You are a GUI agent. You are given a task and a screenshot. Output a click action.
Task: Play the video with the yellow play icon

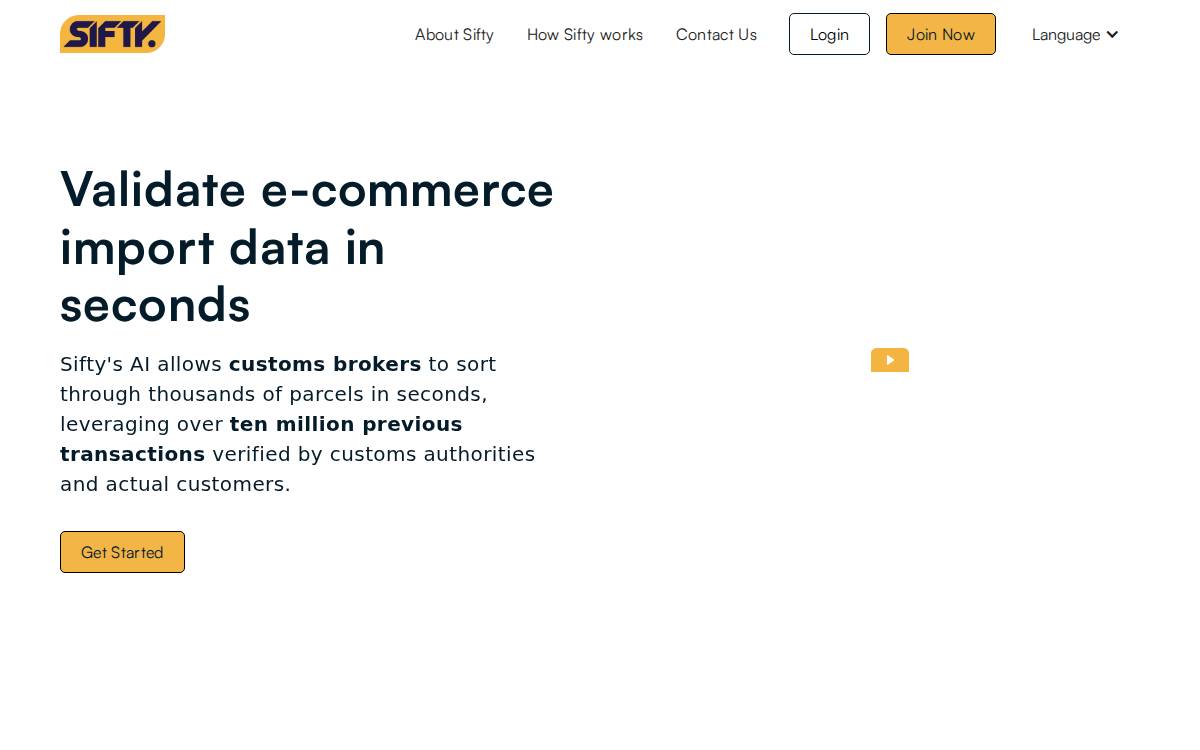pos(890,360)
